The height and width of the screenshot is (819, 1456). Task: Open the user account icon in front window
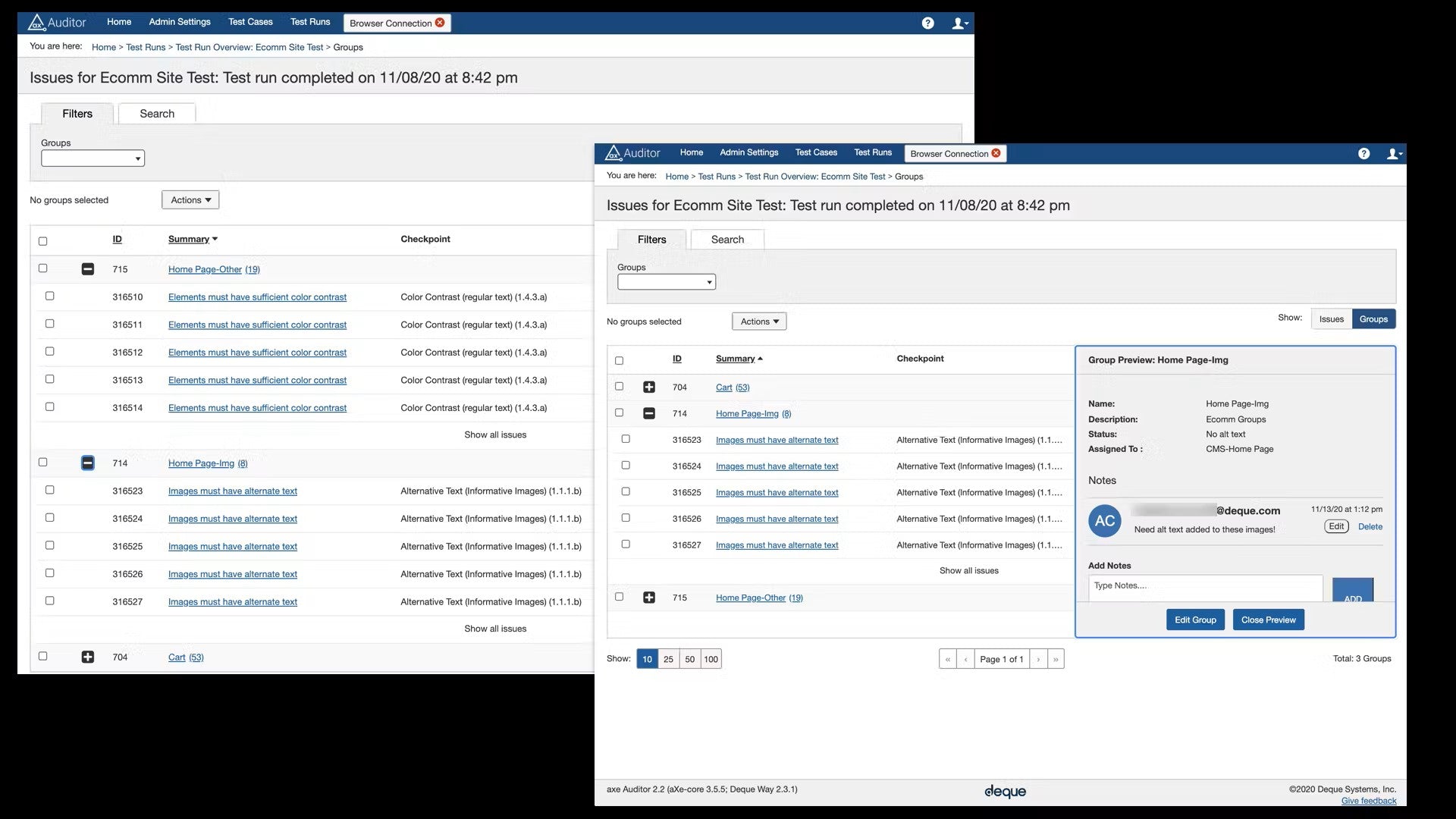[1394, 154]
